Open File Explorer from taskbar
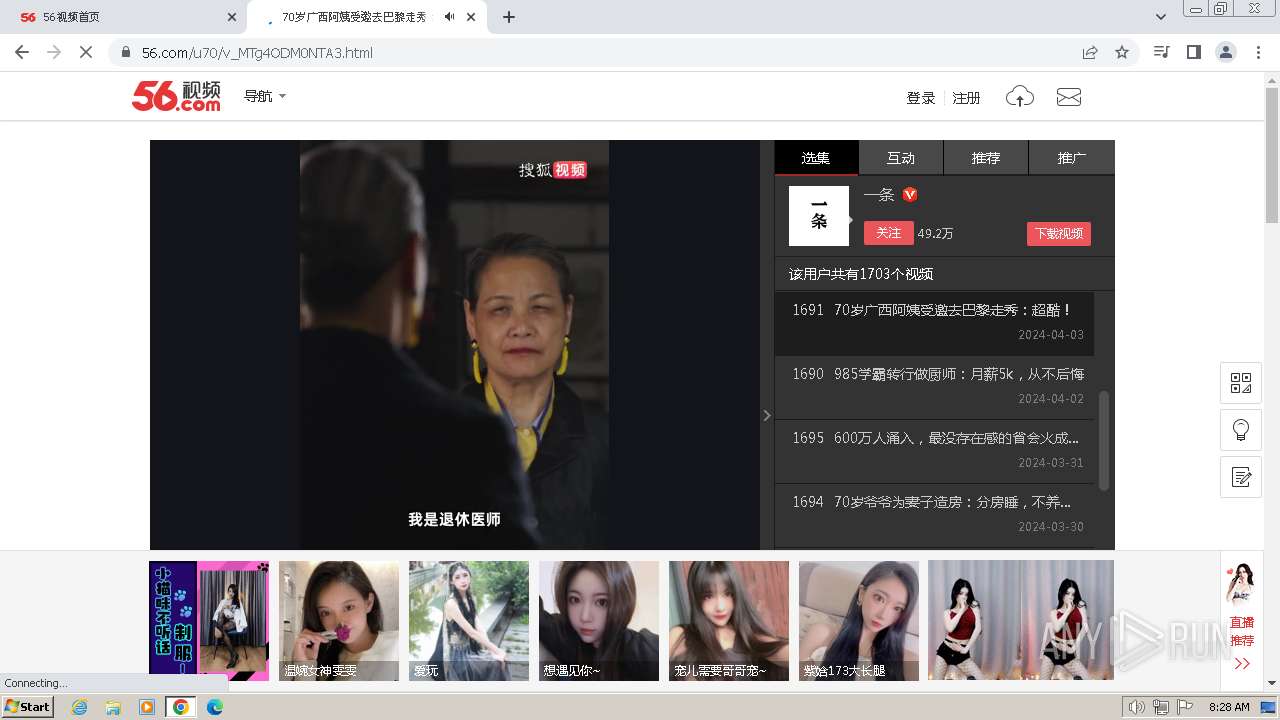 (113, 707)
